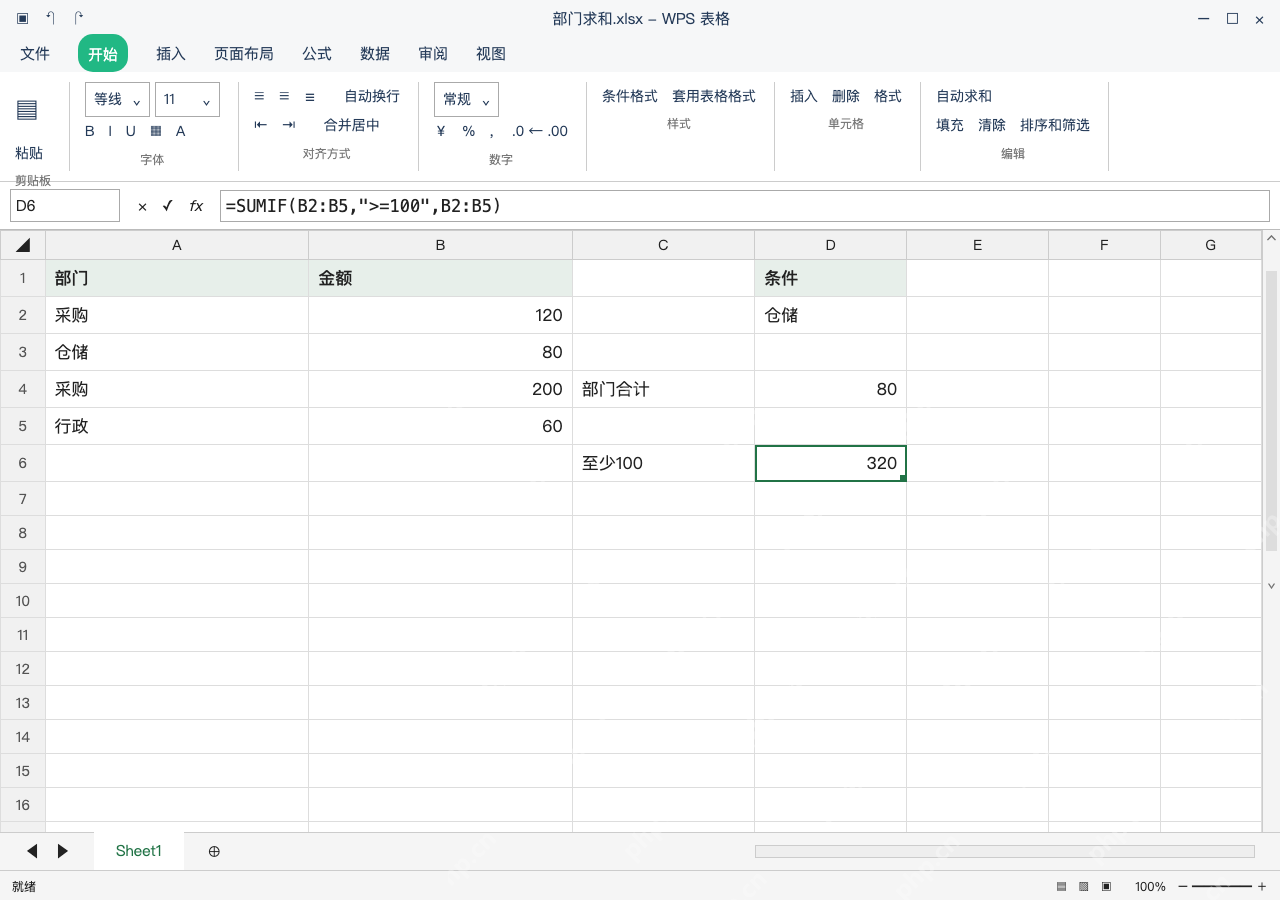Open 套用表格格式 table styles
The image size is (1280, 900).
(x=714, y=96)
